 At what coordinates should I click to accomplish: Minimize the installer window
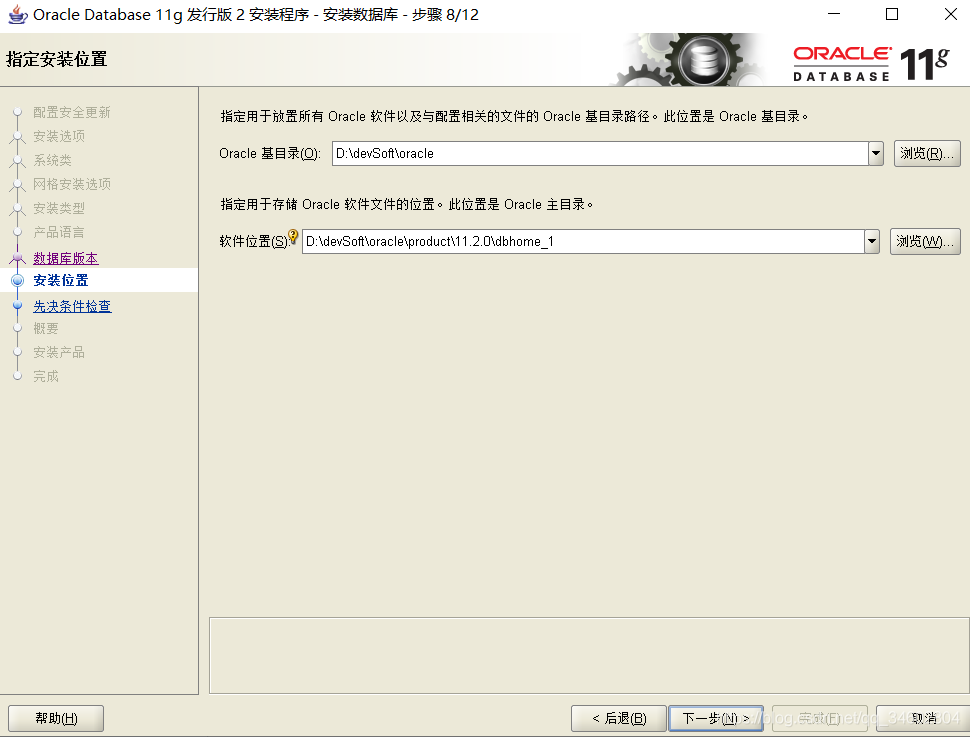[834, 14]
